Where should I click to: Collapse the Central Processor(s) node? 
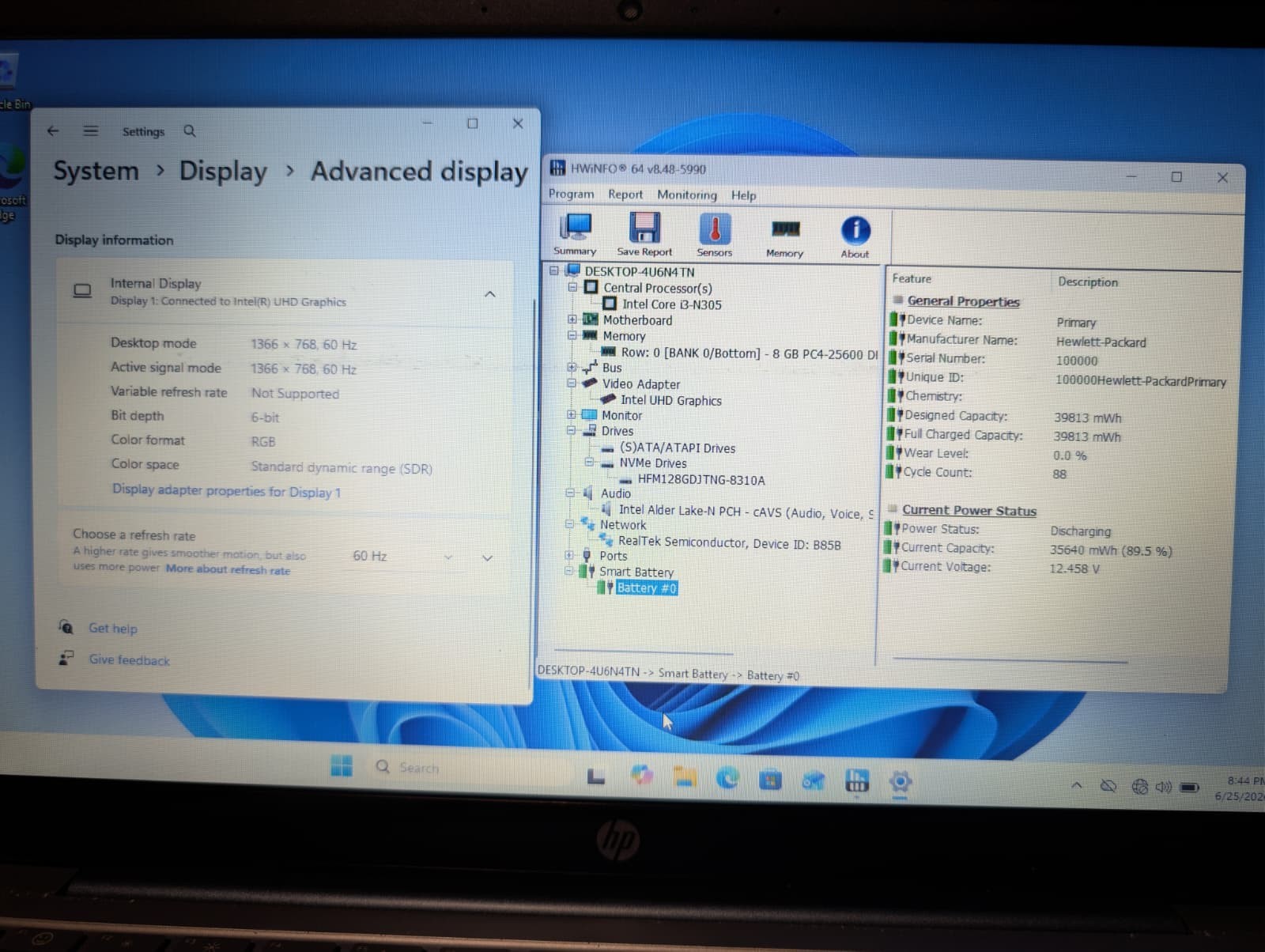click(572, 287)
